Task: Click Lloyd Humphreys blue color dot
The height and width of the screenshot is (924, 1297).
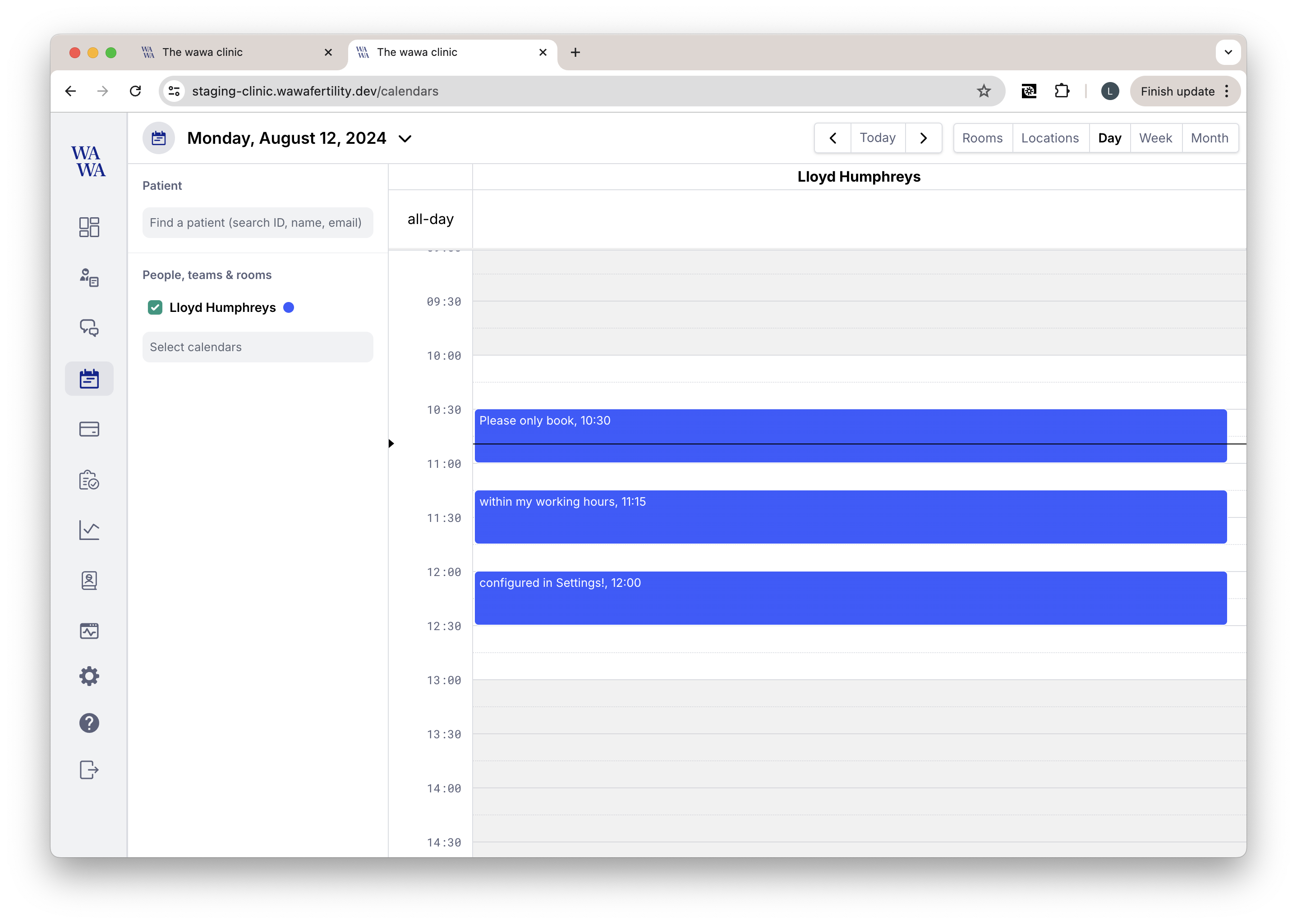Action: click(289, 308)
